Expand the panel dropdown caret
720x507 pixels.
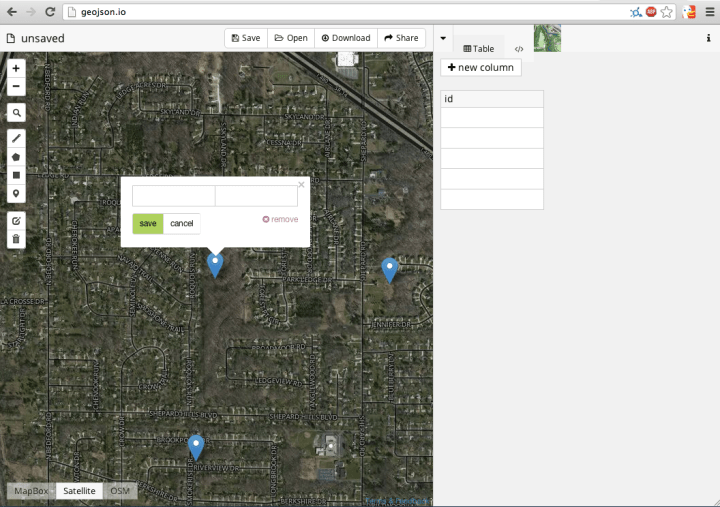coord(442,38)
